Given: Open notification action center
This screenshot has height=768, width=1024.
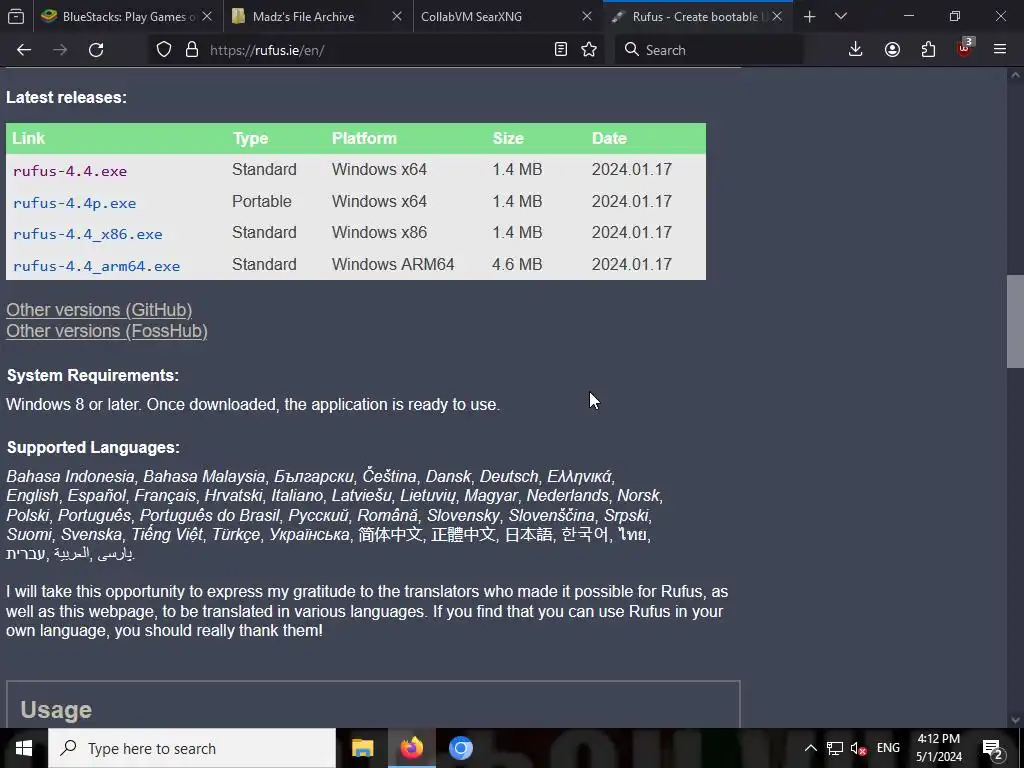Looking at the screenshot, I should tap(993, 748).
